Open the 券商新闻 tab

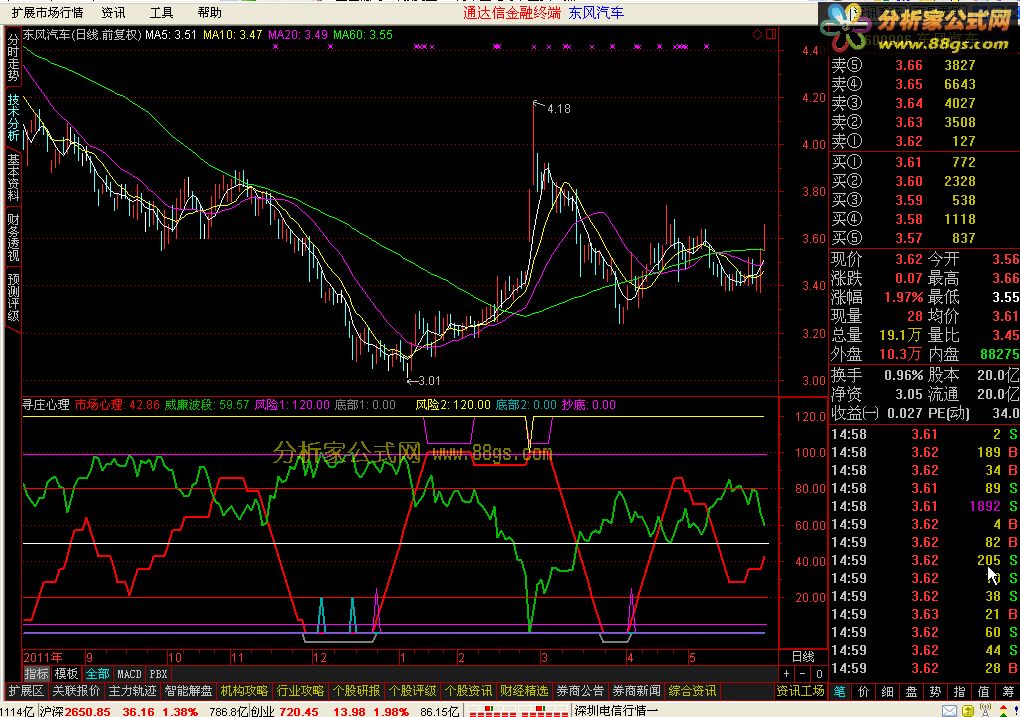(x=636, y=691)
